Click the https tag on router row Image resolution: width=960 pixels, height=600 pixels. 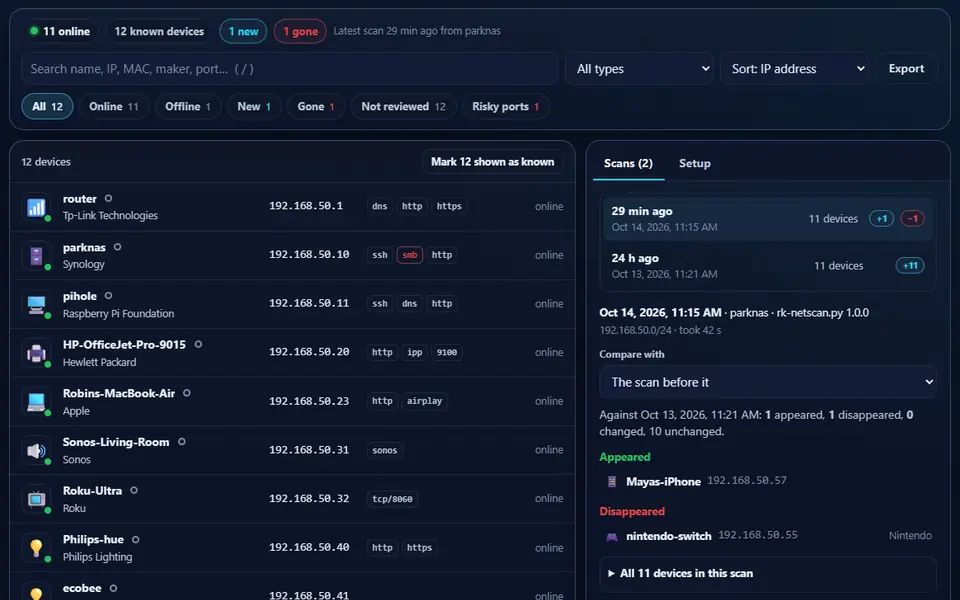pyautogui.click(x=449, y=206)
